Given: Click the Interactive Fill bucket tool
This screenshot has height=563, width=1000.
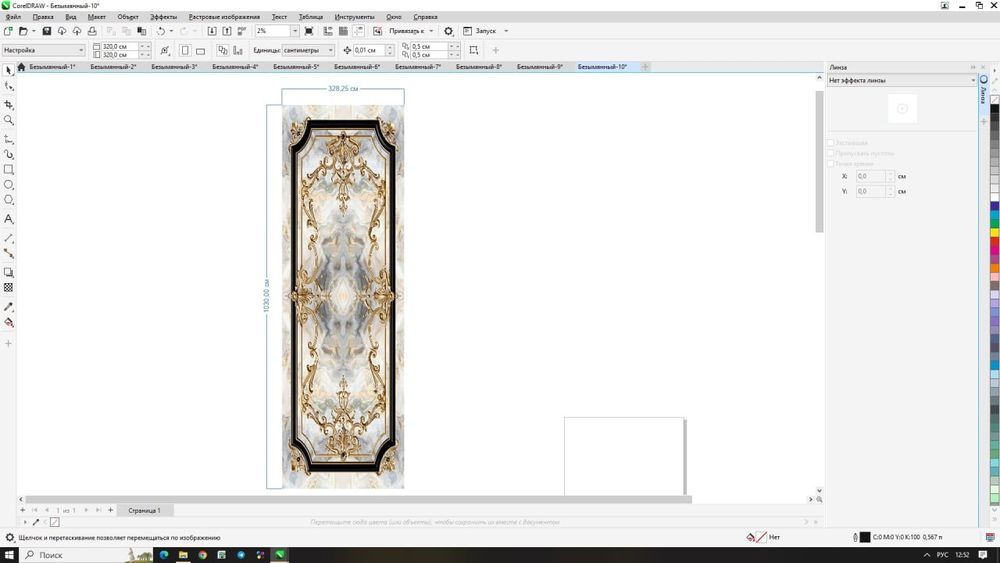Looking at the screenshot, I should (9, 323).
